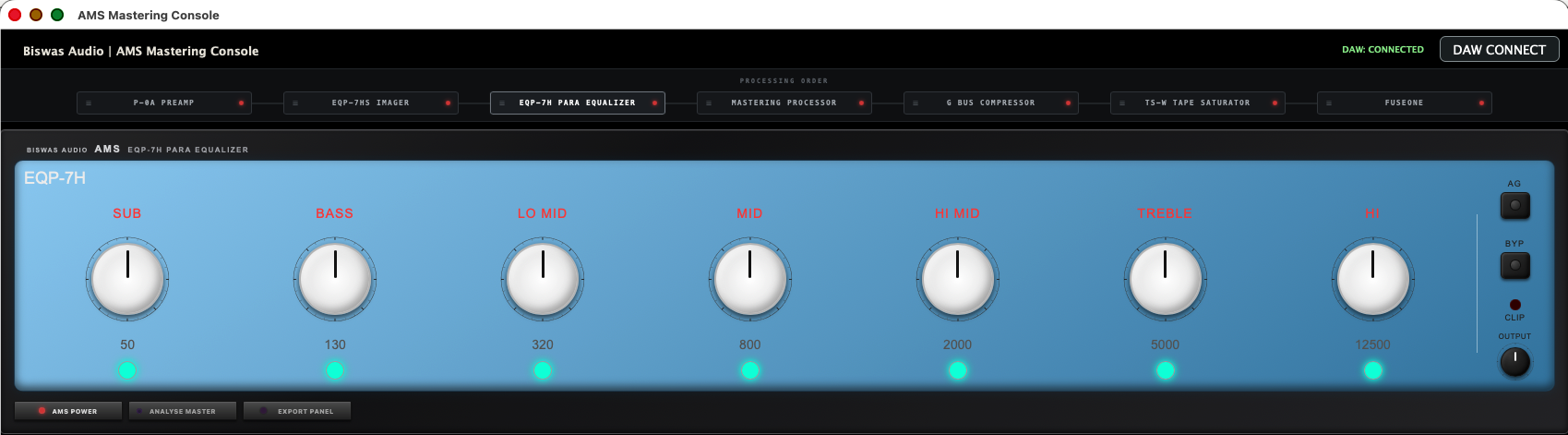
Task: Toggle the P-0A PREAMP red power LED
Action: (241, 103)
